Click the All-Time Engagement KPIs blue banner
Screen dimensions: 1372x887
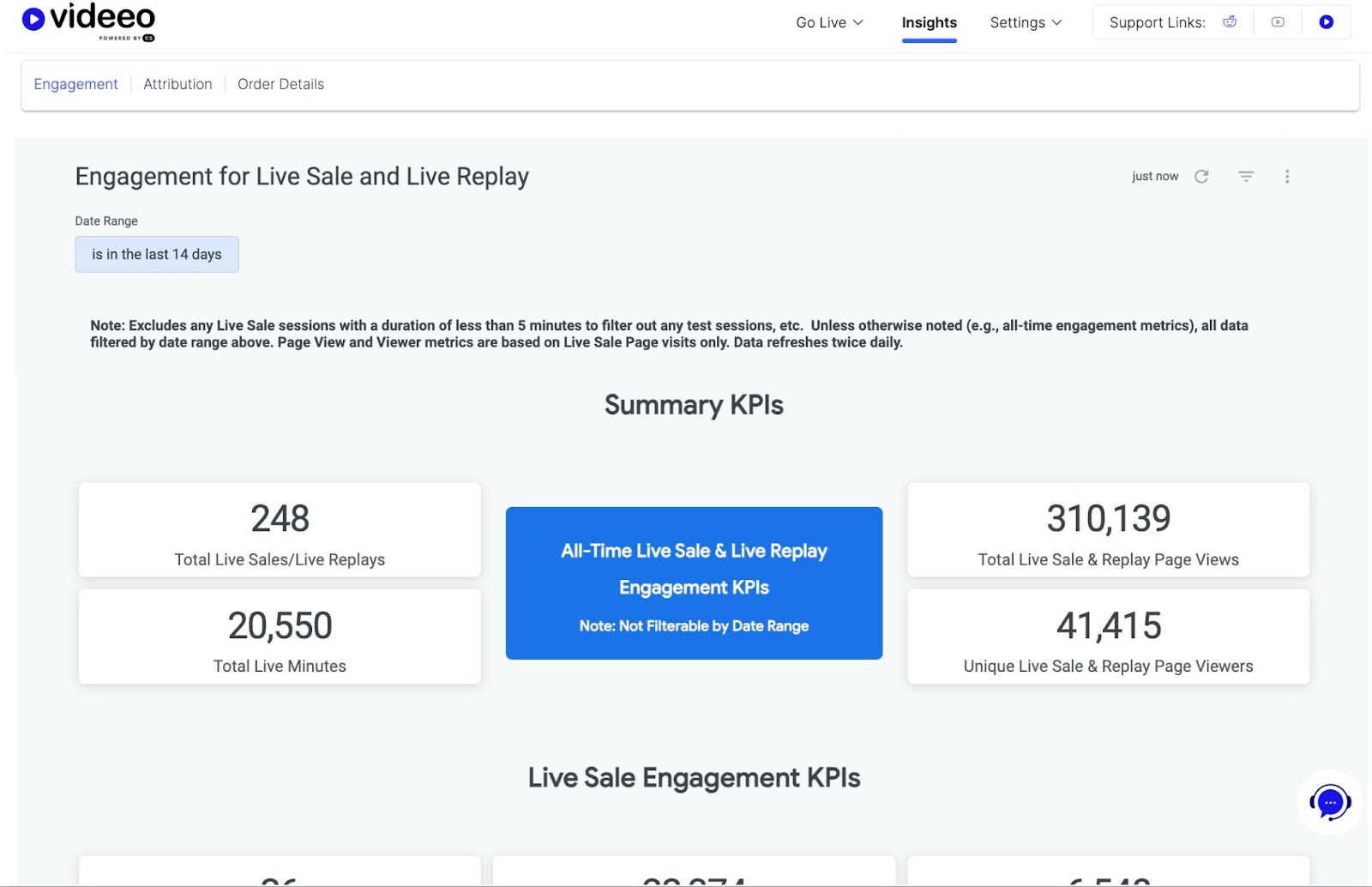click(x=694, y=583)
